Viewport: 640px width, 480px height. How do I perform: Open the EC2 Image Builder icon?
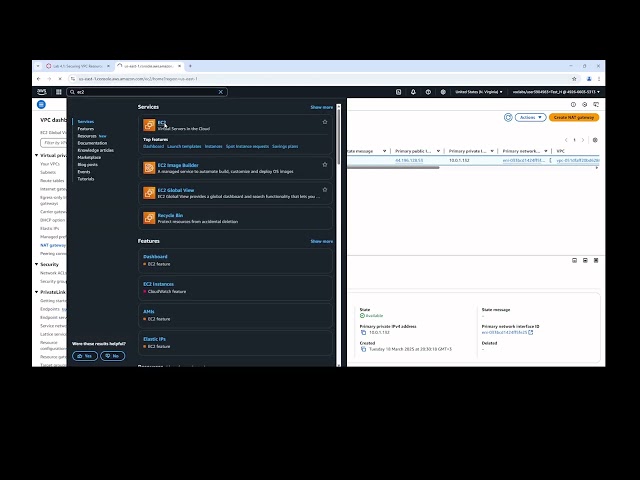click(x=149, y=168)
